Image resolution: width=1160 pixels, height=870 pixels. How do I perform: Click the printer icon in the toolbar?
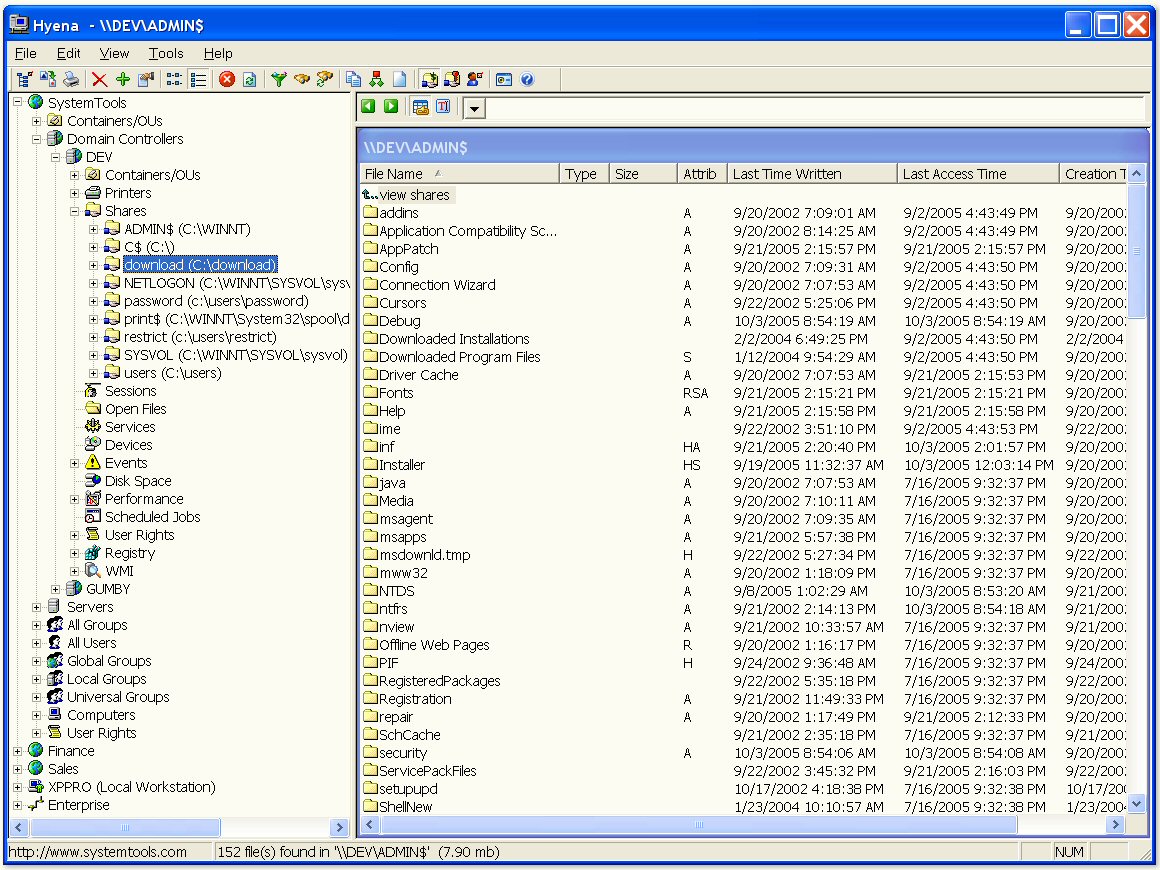point(71,79)
